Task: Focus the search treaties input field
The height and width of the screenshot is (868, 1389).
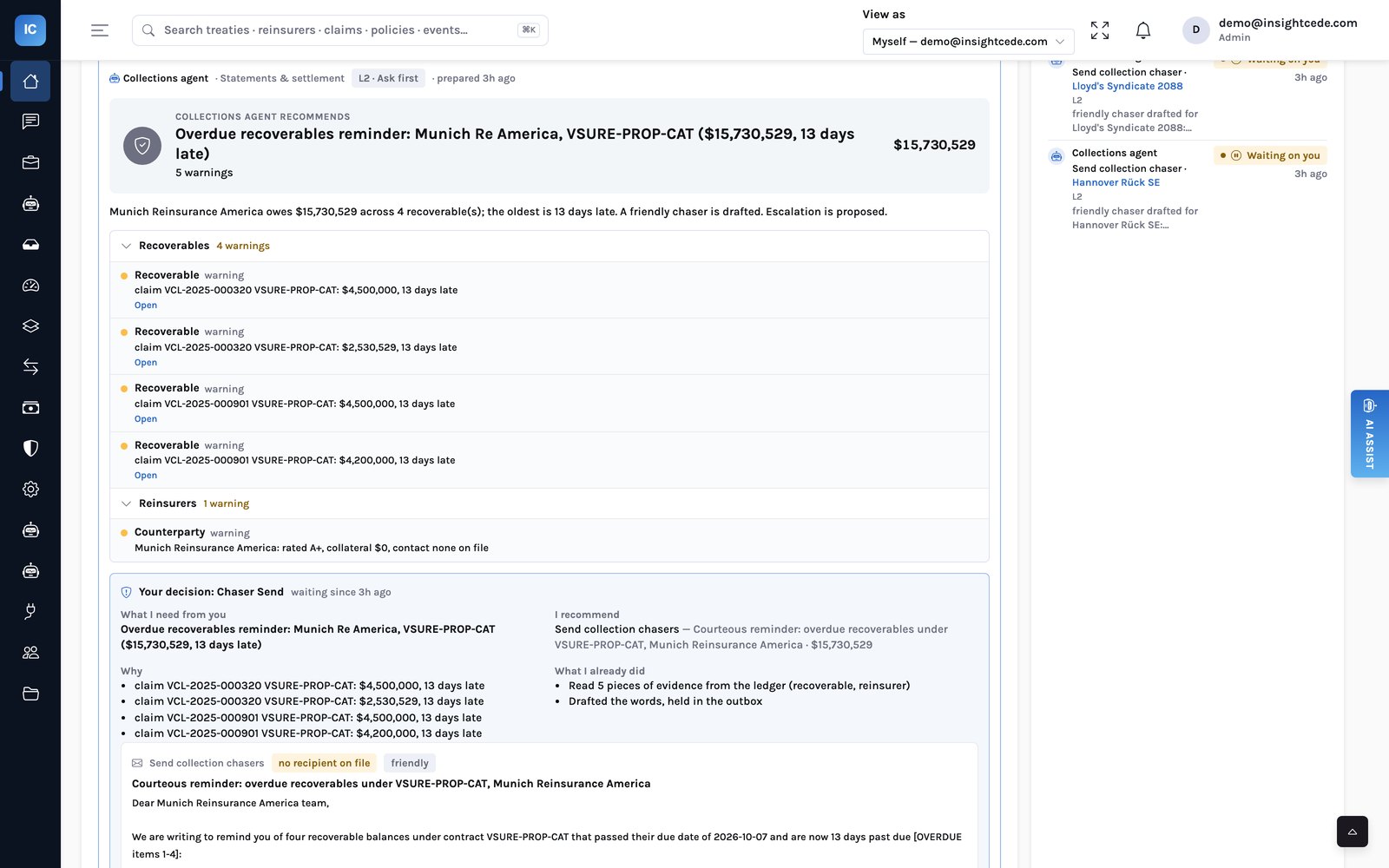Action: click(x=339, y=30)
